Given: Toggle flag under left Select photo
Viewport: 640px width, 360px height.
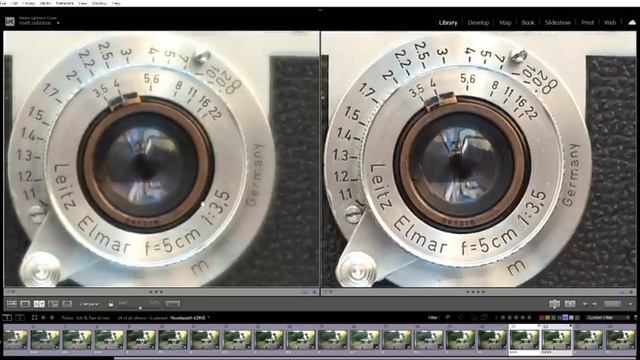Looking at the screenshot, I should click(10, 292).
